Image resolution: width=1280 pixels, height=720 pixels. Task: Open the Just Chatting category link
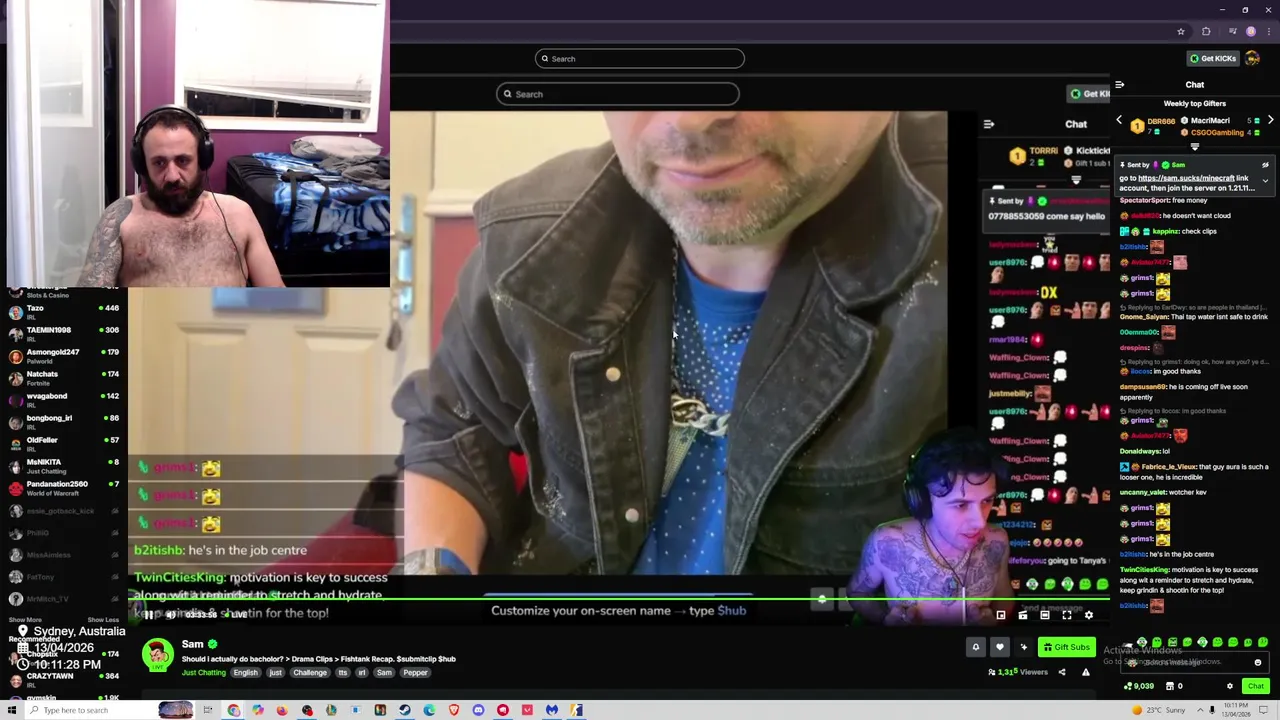204,673
